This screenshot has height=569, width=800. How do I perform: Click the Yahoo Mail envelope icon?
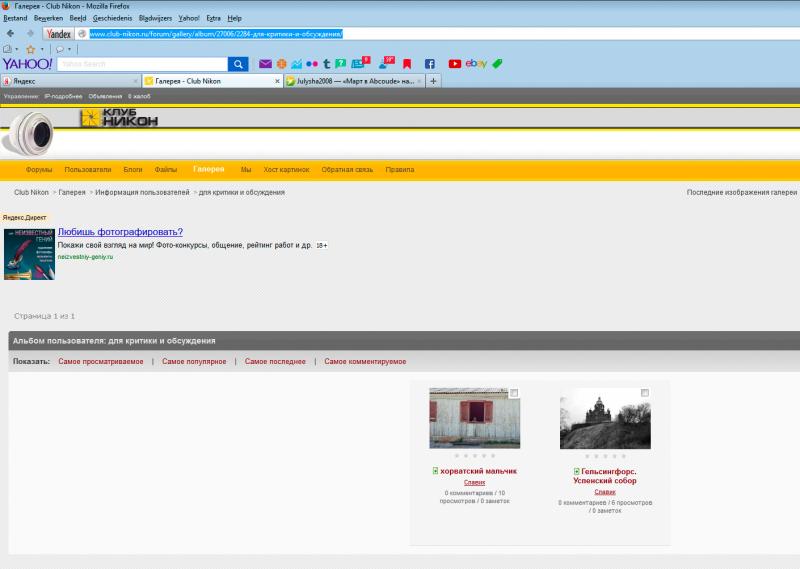click(x=265, y=64)
